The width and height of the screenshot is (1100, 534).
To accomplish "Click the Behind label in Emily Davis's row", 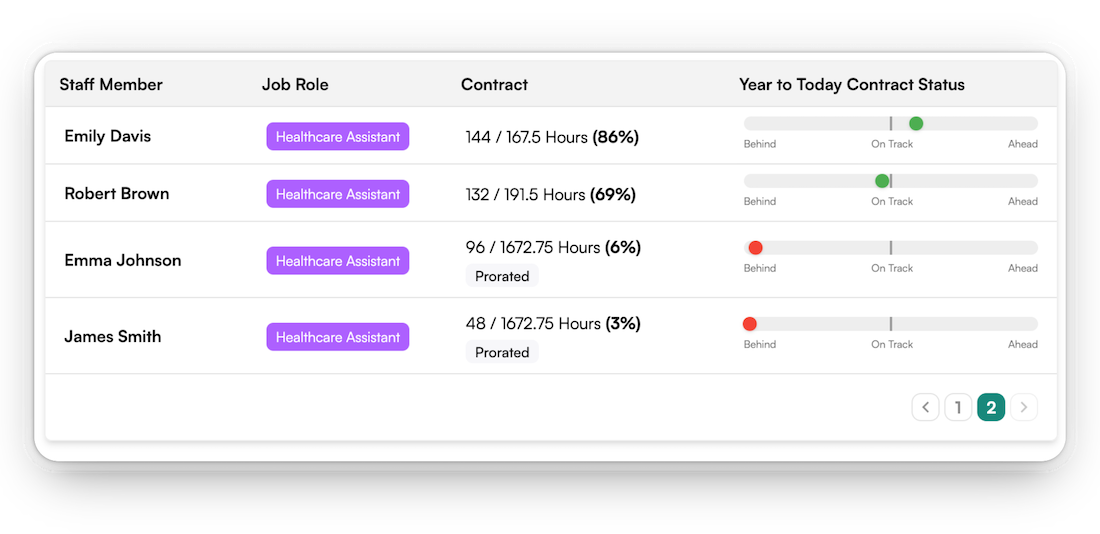I will (760, 145).
